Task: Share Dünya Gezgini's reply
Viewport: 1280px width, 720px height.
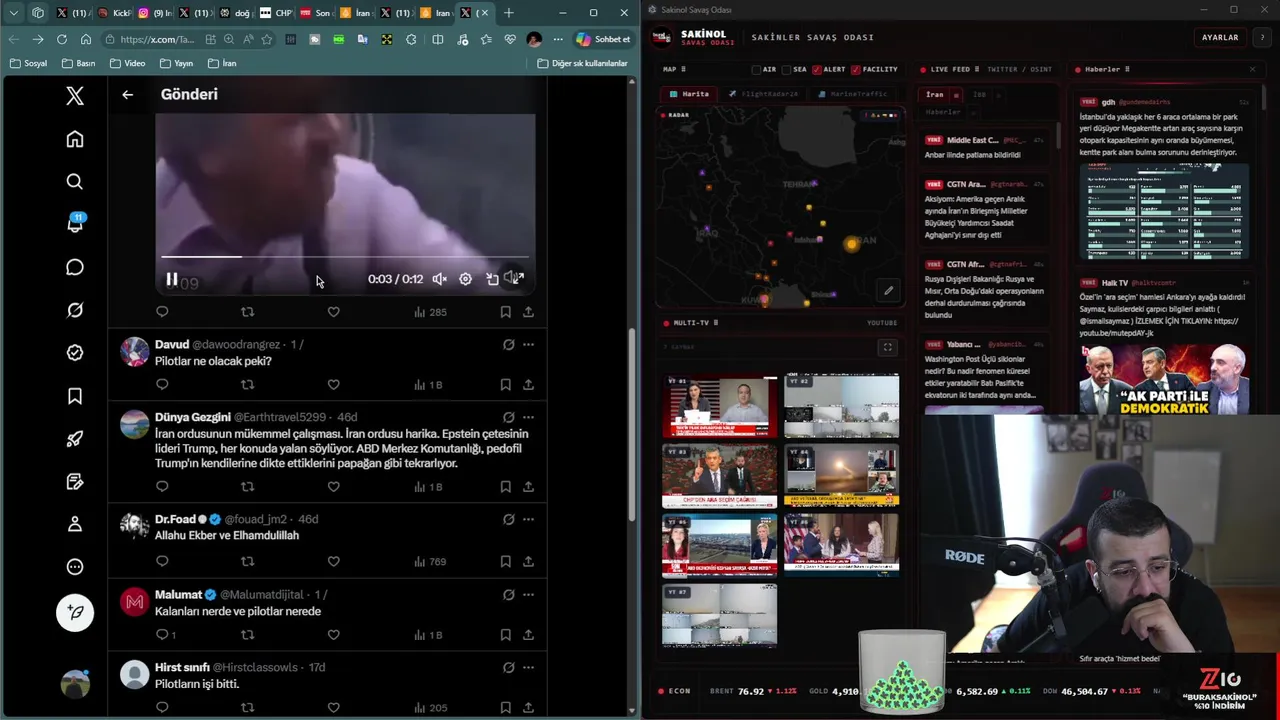Action: [x=528, y=487]
